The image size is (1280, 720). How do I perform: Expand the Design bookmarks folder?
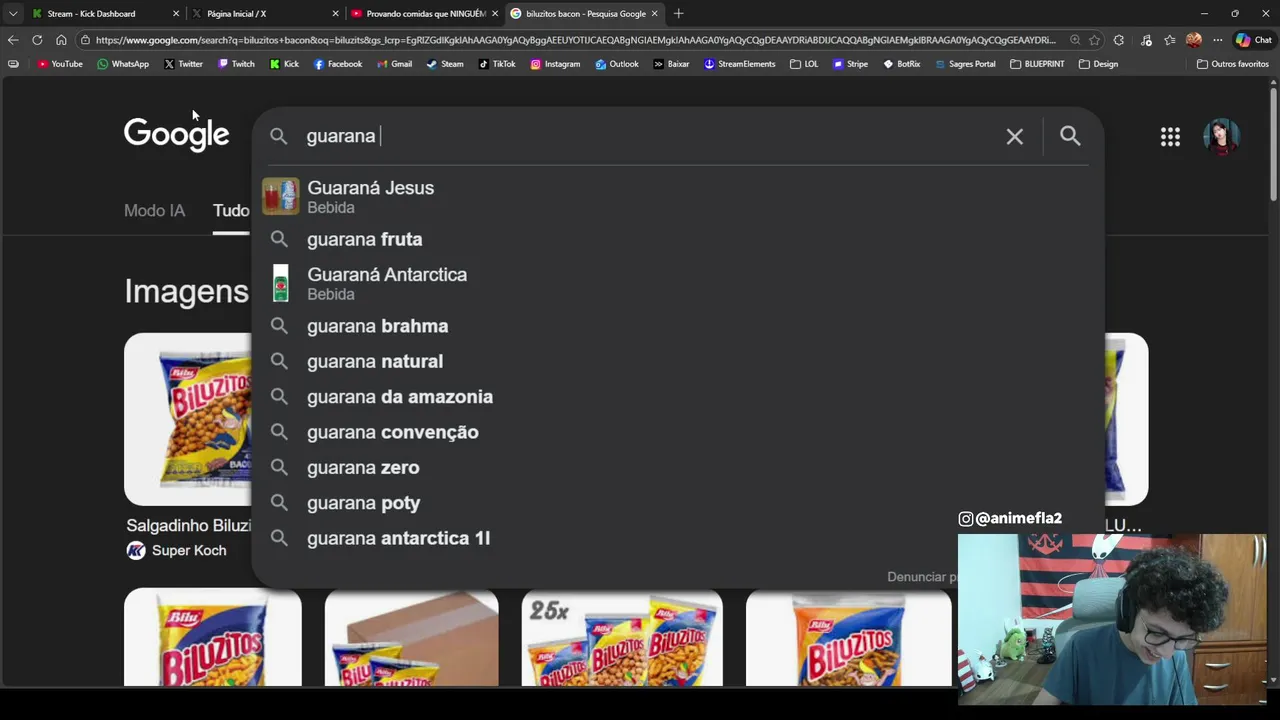coord(1098,64)
